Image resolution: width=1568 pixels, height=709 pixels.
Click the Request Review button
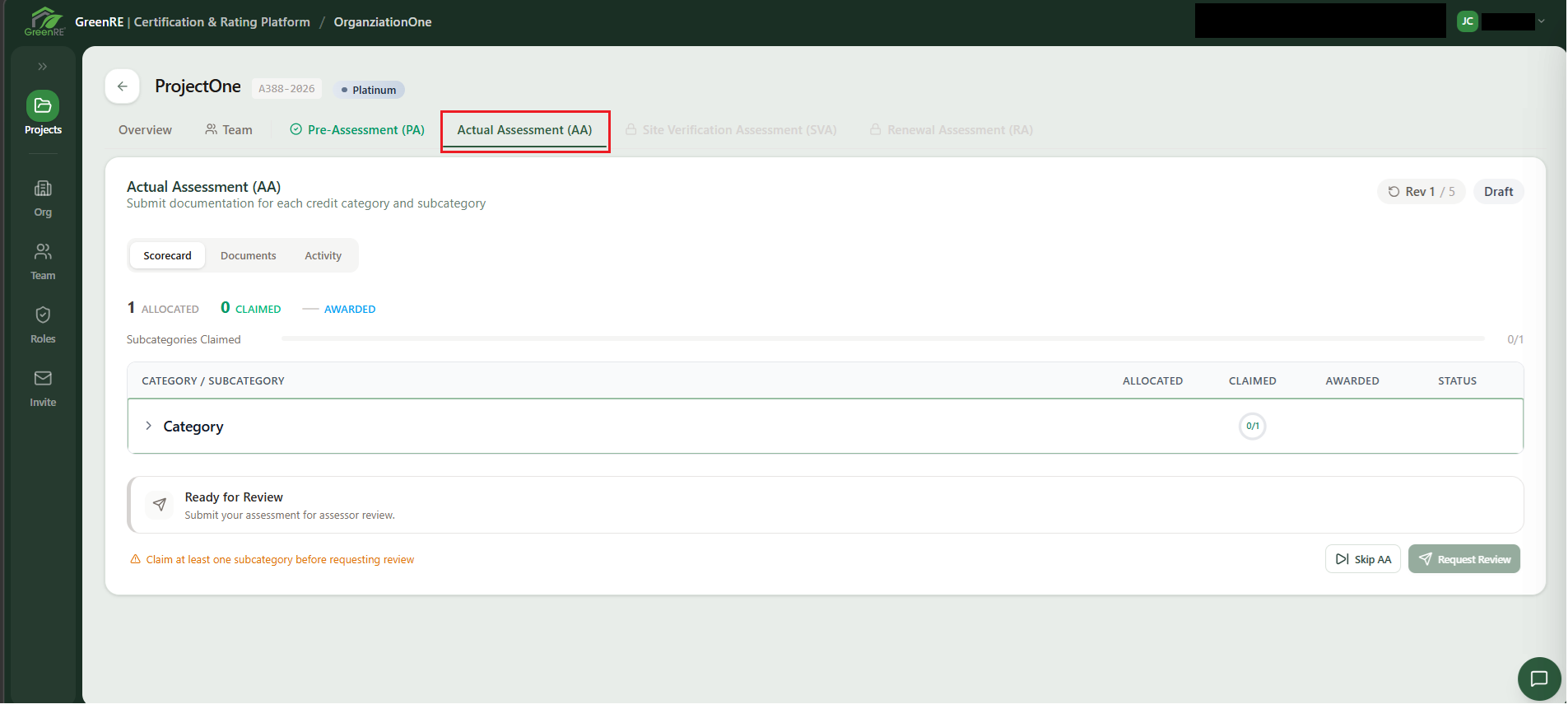(1464, 559)
